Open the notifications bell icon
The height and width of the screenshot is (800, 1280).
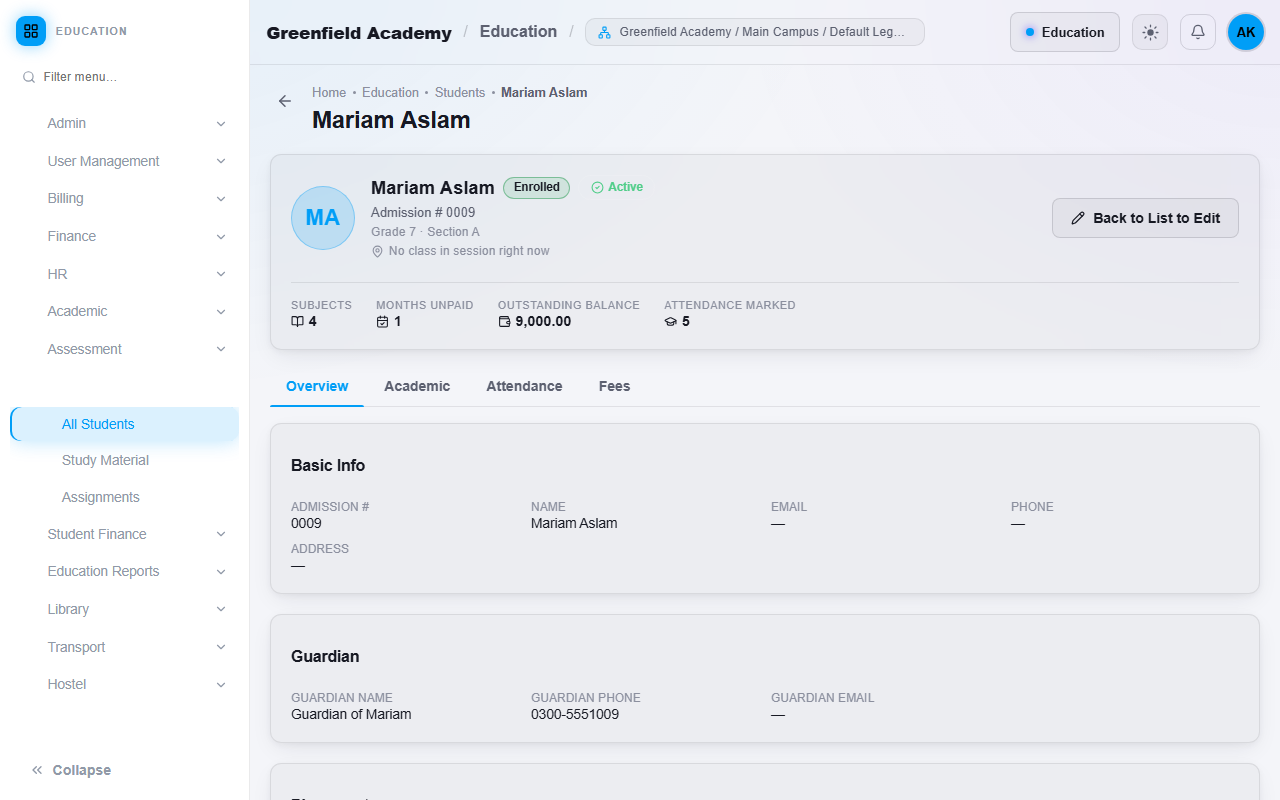pyautogui.click(x=1198, y=32)
